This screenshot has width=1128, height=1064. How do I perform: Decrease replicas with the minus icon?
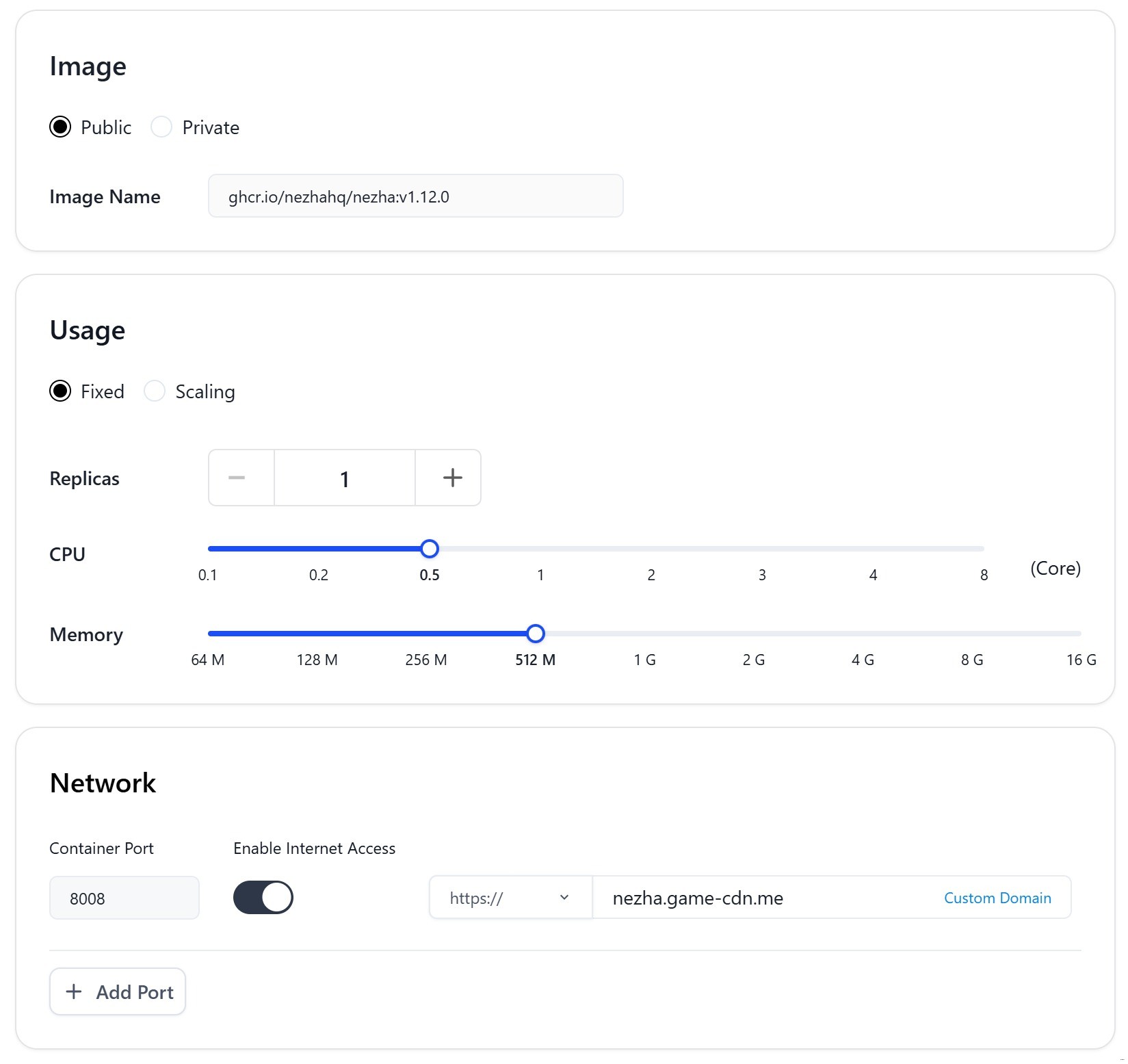point(237,478)
